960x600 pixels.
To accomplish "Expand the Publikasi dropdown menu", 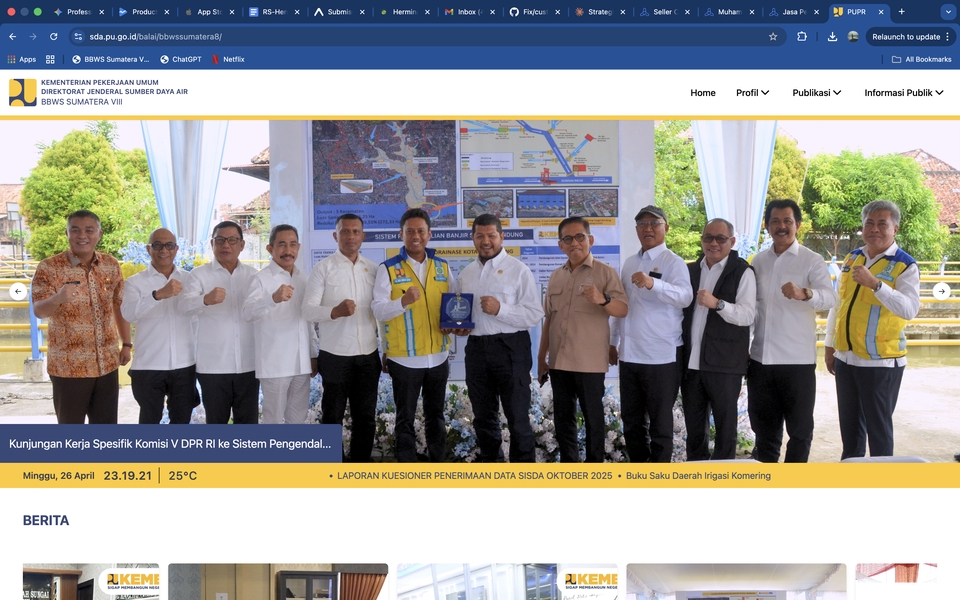I will pyautogui.click(x=817, y=92).
